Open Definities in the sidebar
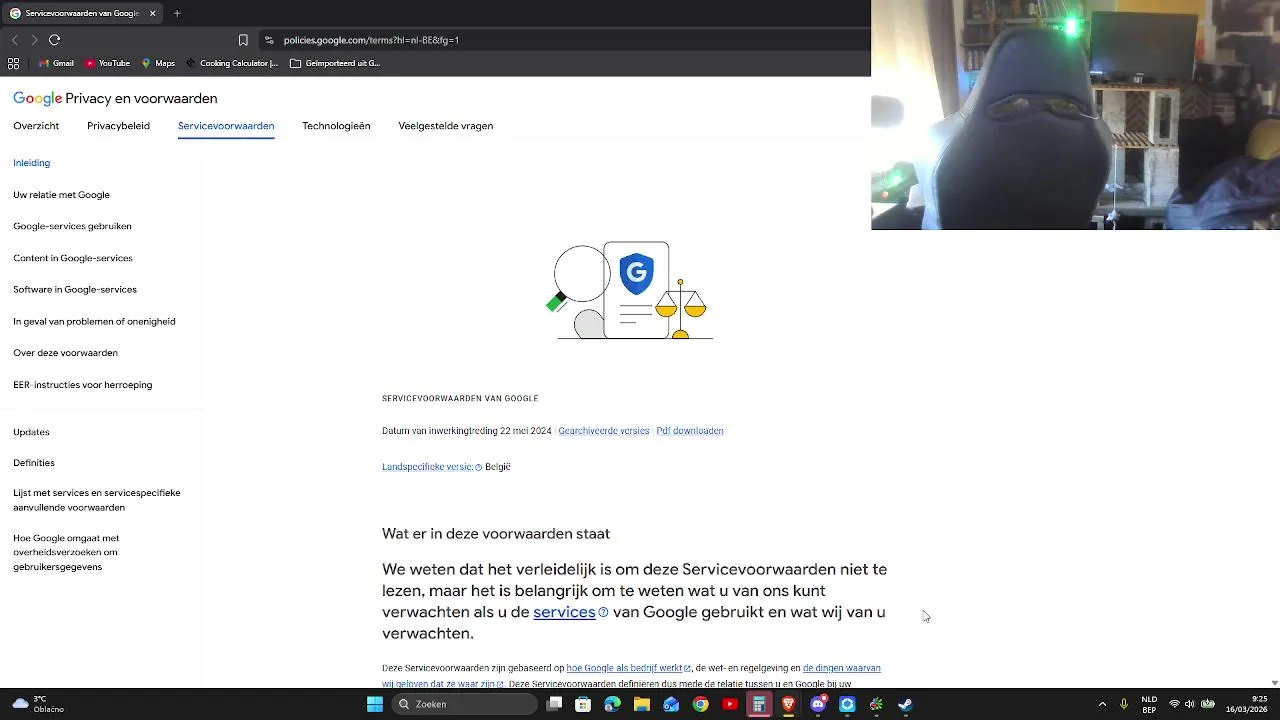1280x720 pixels. (x=34, y=463)
